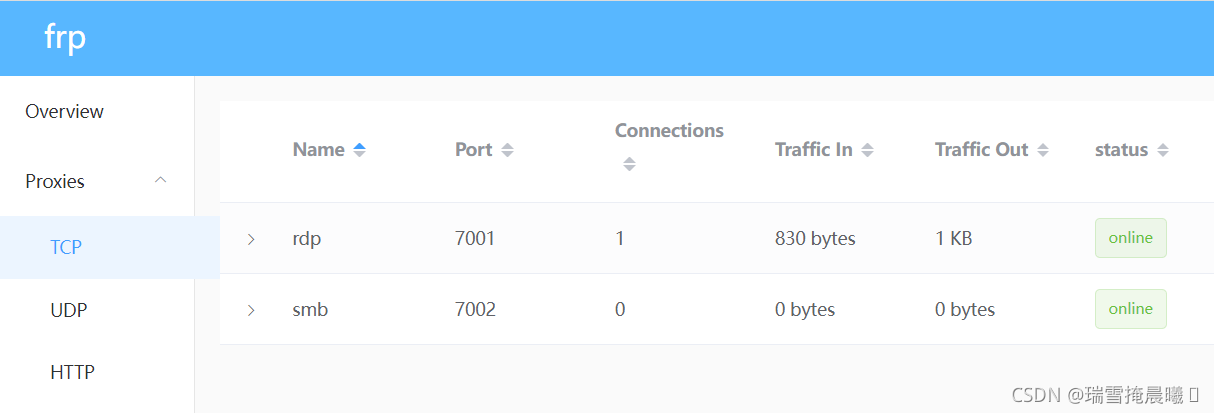Click the Connections column sort icon
The image size is (1214, 413).
629,165
